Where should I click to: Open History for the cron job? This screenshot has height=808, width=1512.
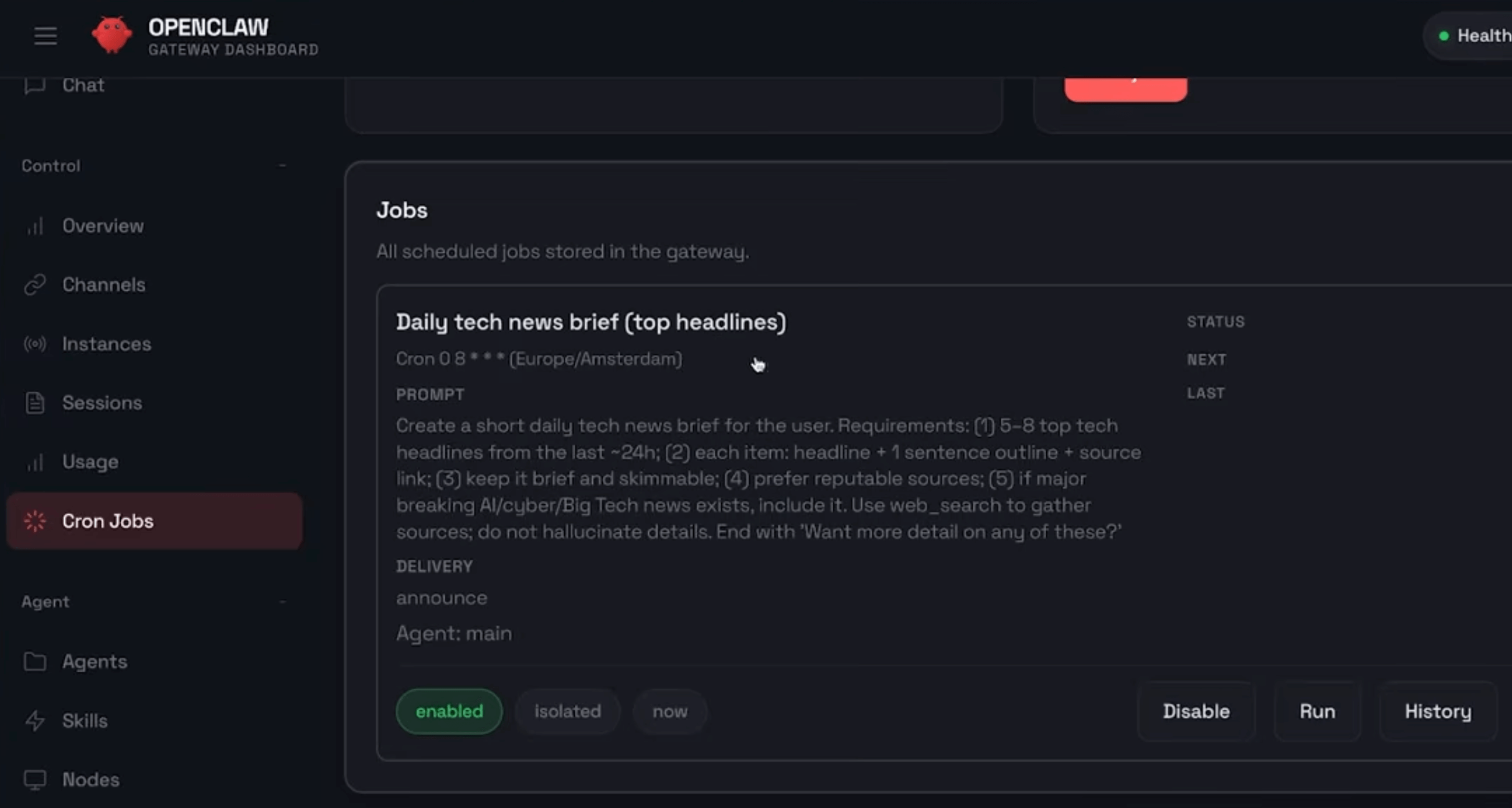[1437, 712]
